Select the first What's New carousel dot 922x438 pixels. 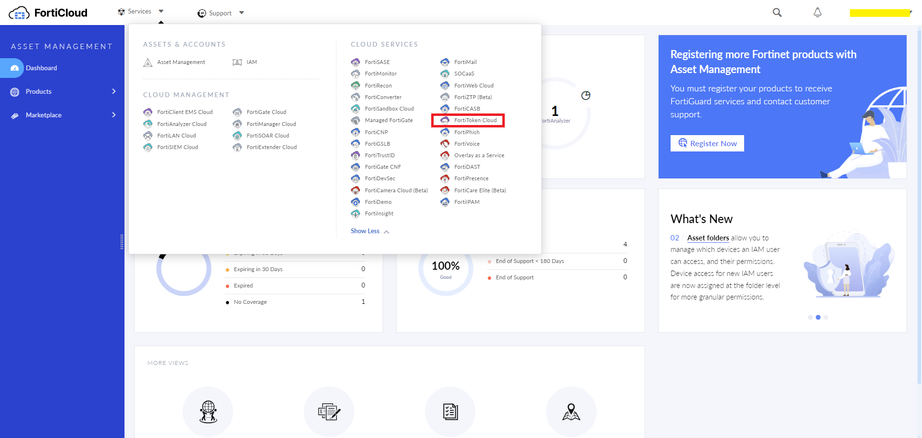[809, 317]
